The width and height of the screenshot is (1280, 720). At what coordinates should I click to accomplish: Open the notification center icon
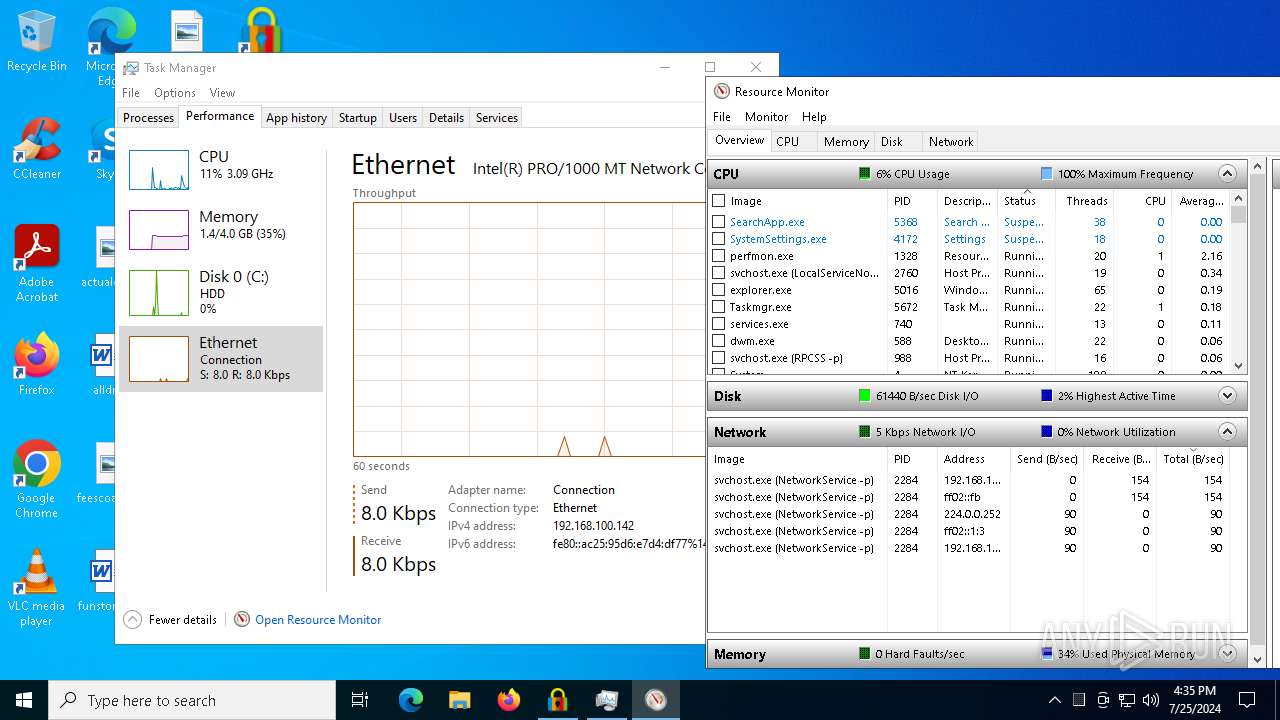pyautogui.click(x=1247, y=700)
